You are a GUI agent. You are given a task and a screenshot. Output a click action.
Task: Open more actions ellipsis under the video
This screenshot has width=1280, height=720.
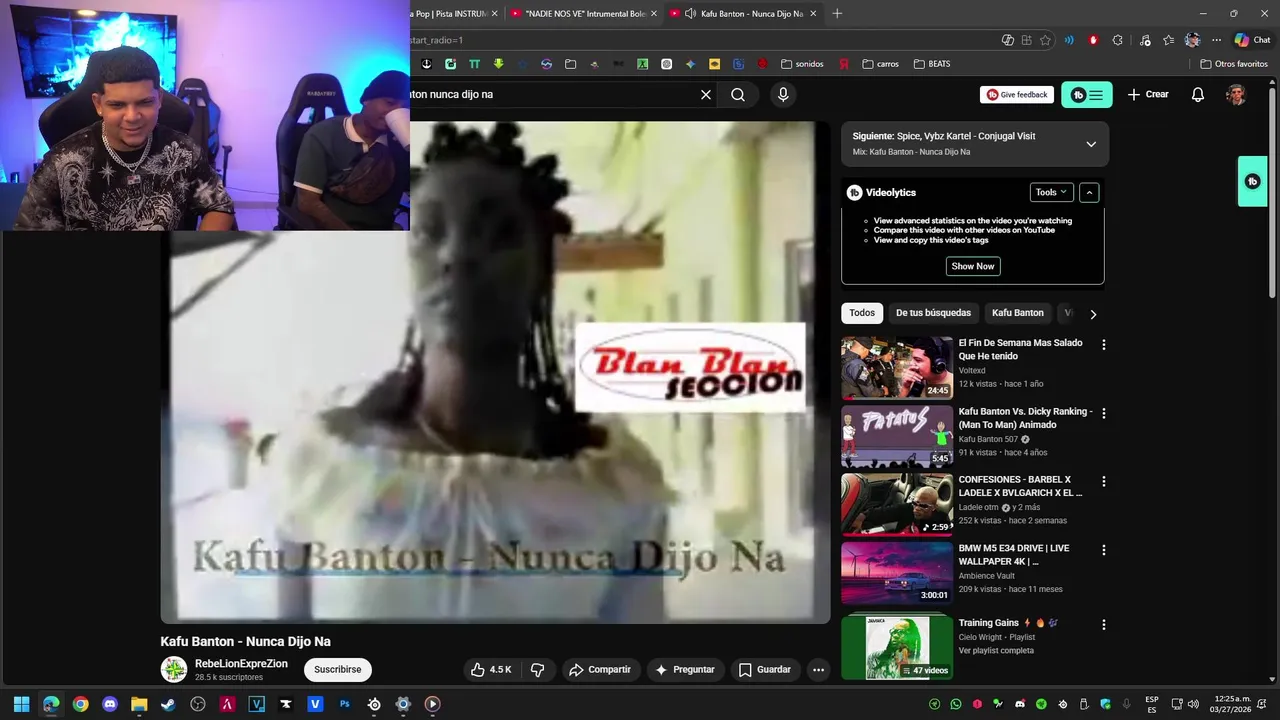[818, 670]
